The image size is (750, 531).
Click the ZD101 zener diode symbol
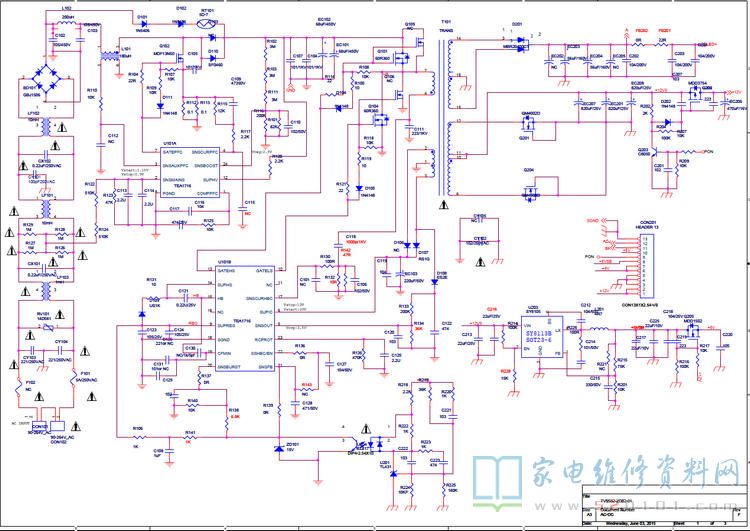[279, 450]
